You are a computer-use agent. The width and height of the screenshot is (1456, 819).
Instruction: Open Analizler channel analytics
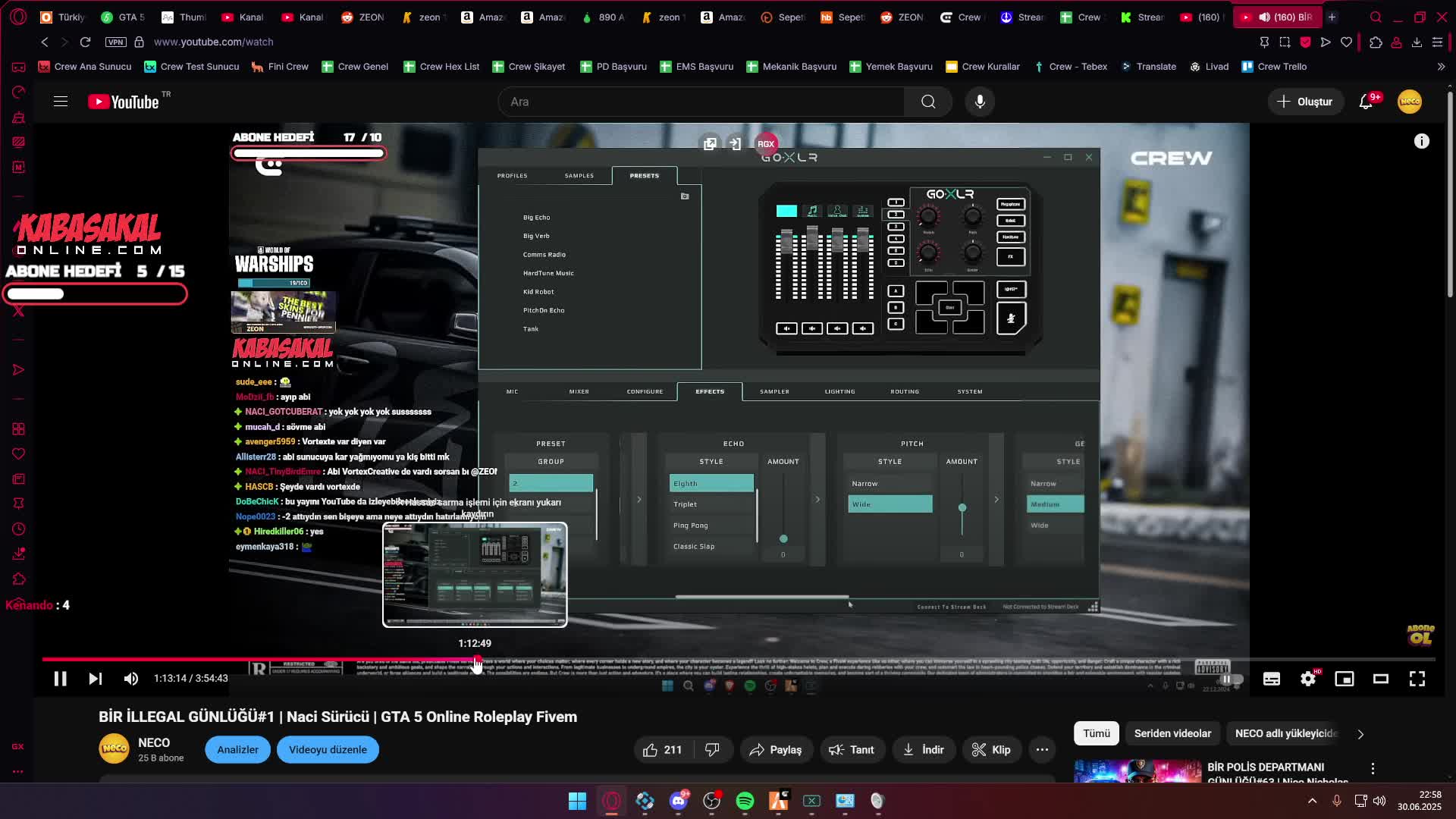tap(237, 750)
